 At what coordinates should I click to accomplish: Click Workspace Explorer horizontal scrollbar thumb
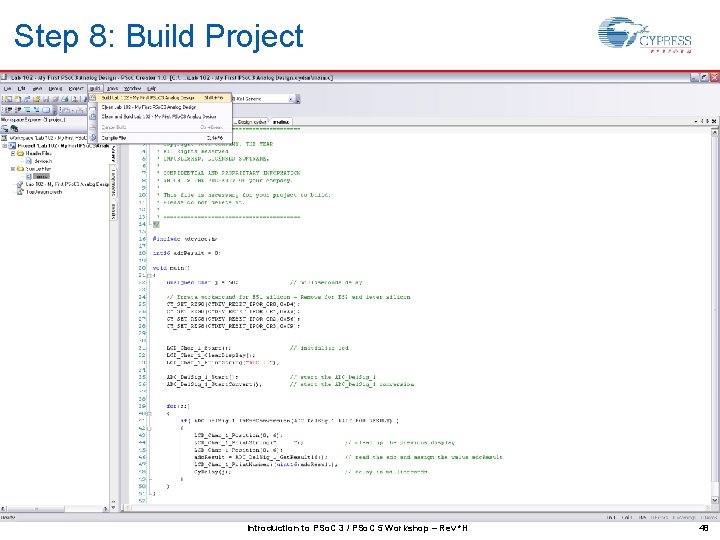(x=37, y=509)
